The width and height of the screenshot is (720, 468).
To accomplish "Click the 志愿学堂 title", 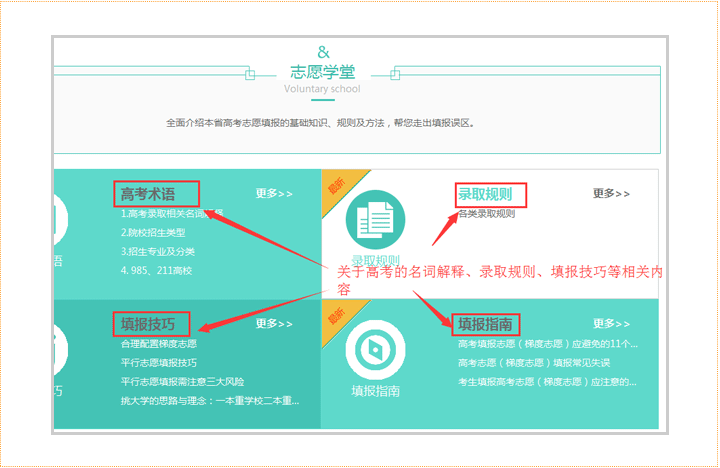I will [x=322, y=72].
